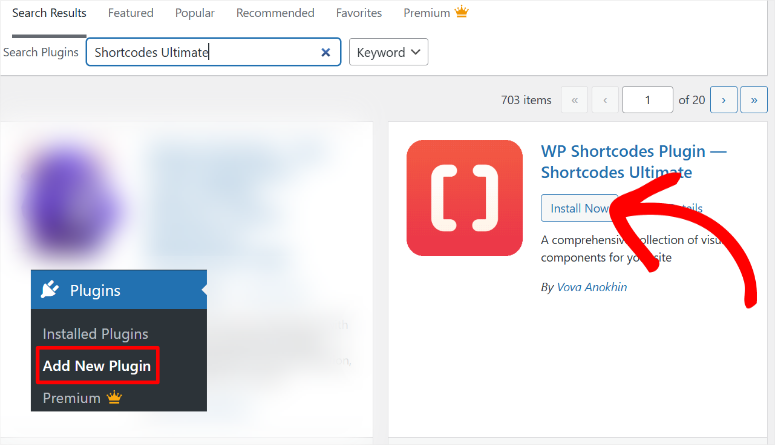Switch to the Featured tab

click(130, 13)
